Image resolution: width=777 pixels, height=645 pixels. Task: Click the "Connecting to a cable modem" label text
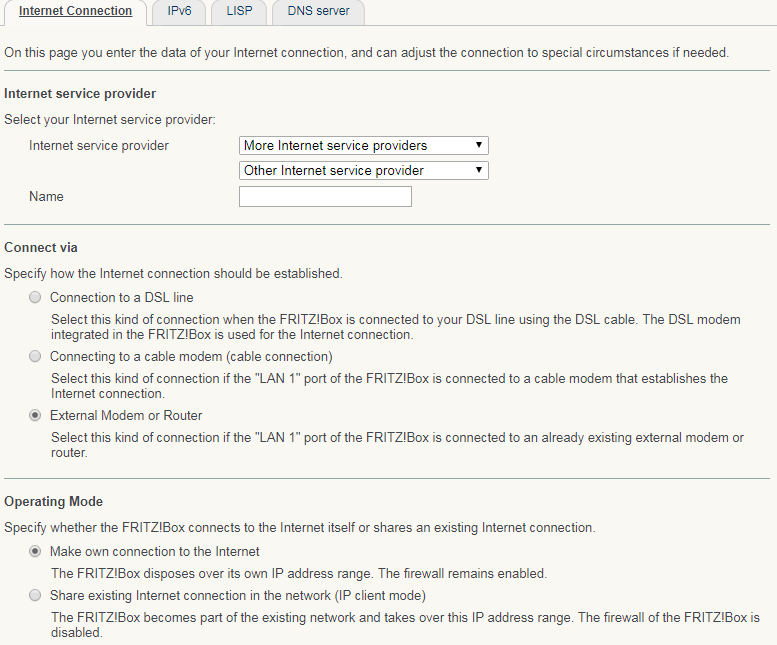coord(191,357)
